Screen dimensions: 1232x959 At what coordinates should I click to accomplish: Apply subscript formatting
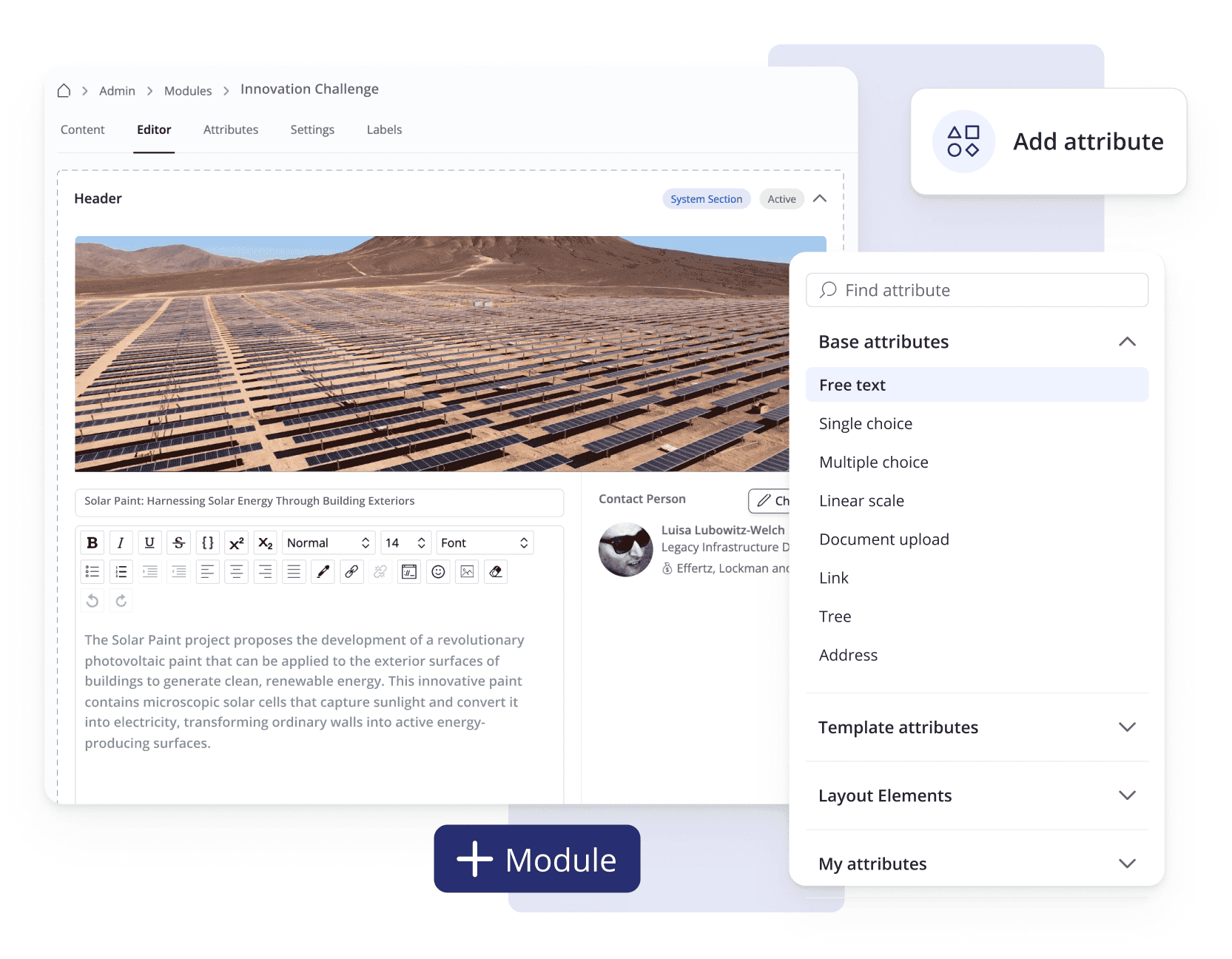pos(266,543)
